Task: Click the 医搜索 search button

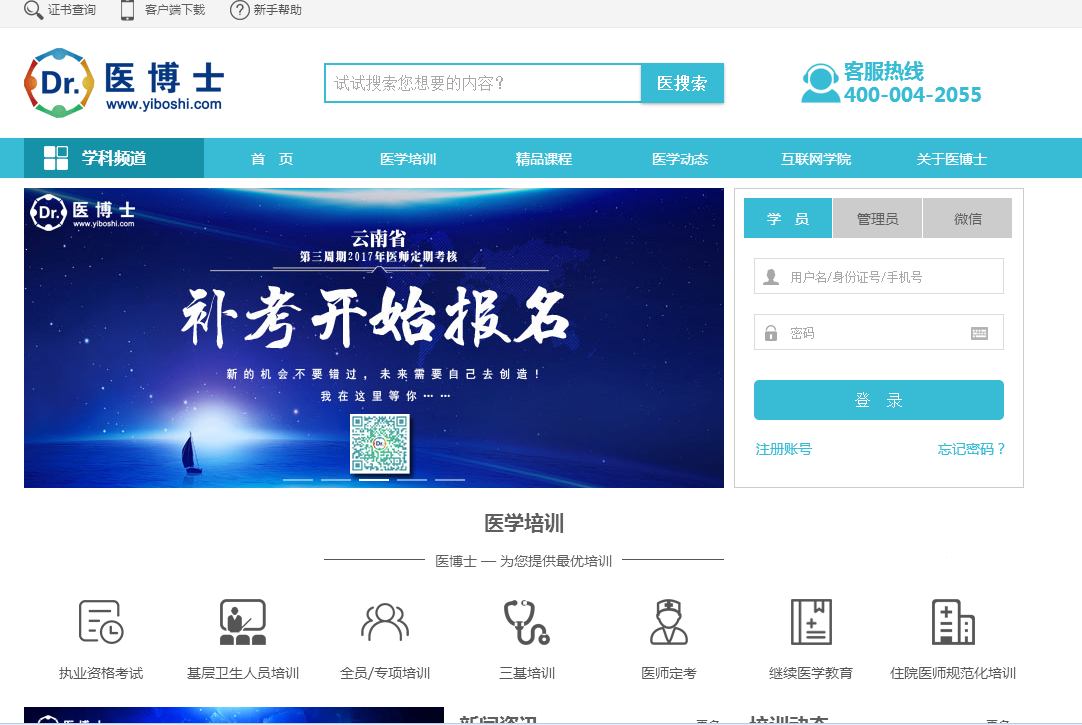Action: pyautogui.click(x=682, y=83)
